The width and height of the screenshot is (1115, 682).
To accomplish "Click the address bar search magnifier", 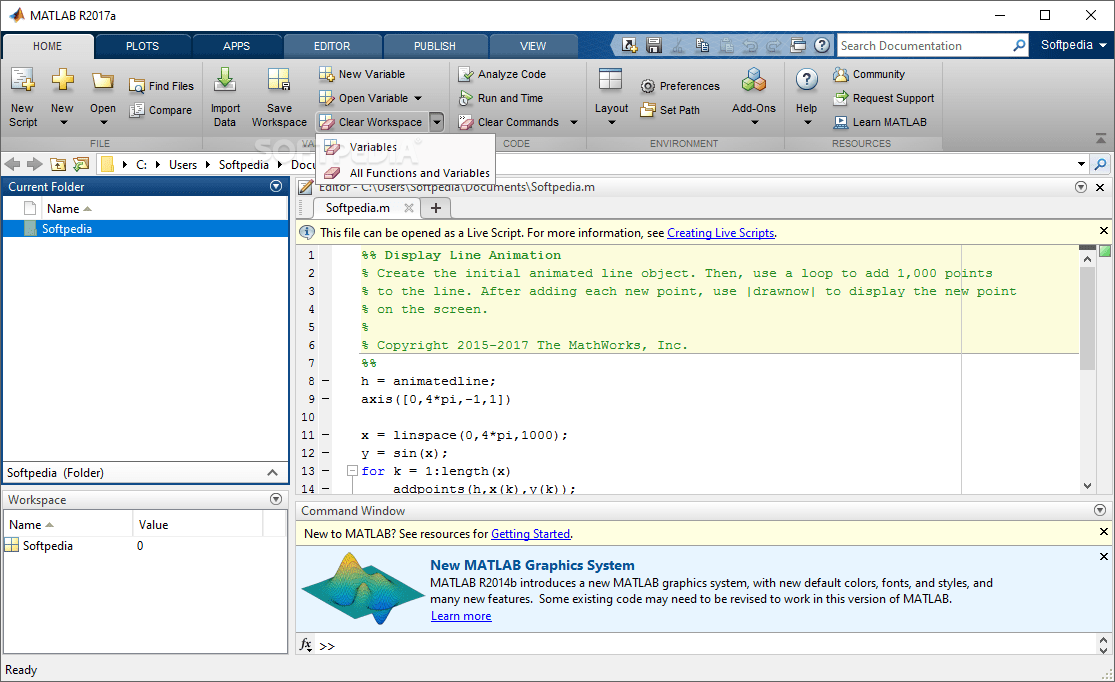I will tap(1101, 164).
